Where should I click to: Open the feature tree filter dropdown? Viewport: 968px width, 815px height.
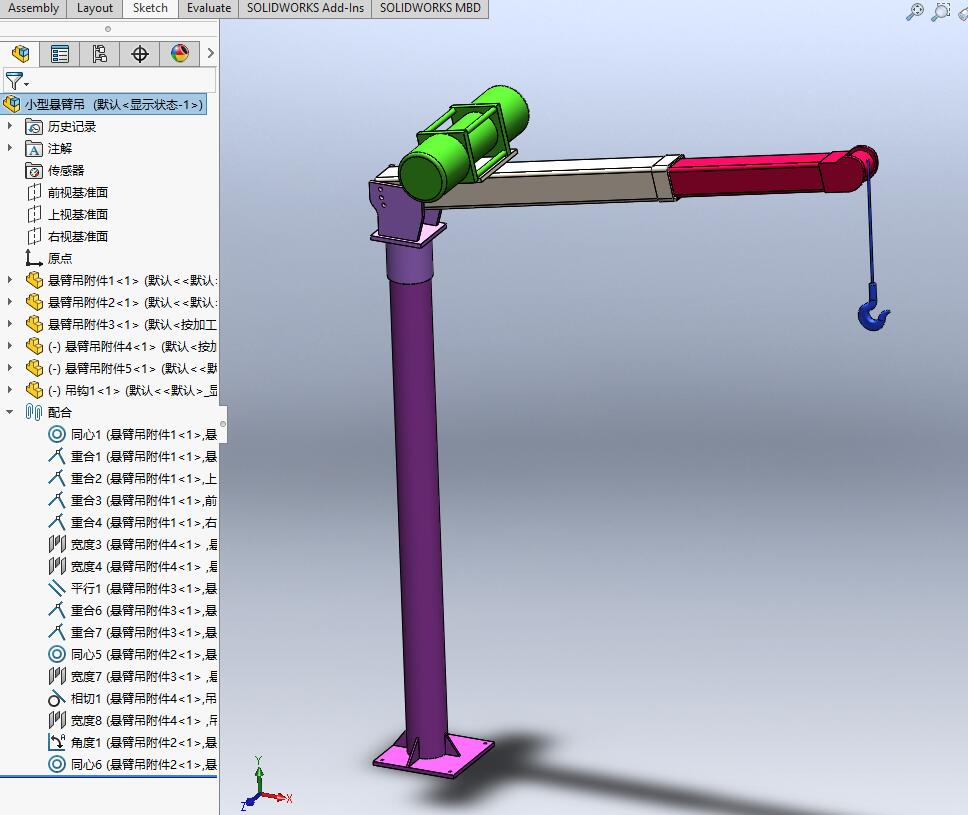[x=17, y=81]
